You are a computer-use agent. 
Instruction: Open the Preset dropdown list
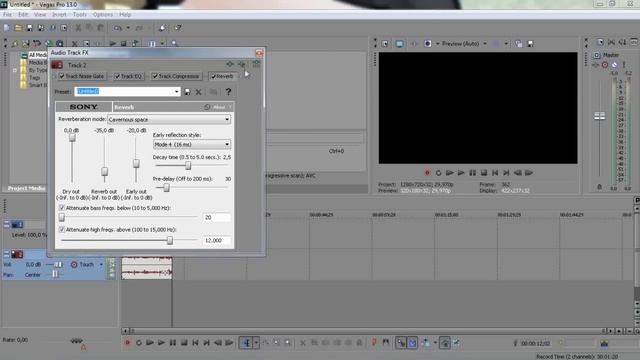(x=176, y=91)
